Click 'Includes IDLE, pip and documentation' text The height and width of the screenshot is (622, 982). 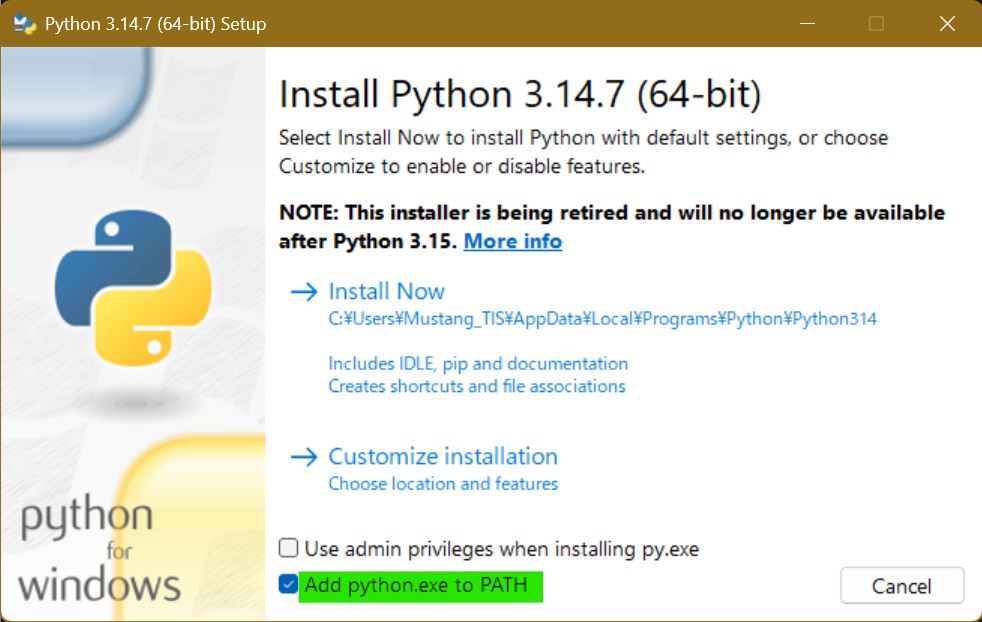point(478,364)
